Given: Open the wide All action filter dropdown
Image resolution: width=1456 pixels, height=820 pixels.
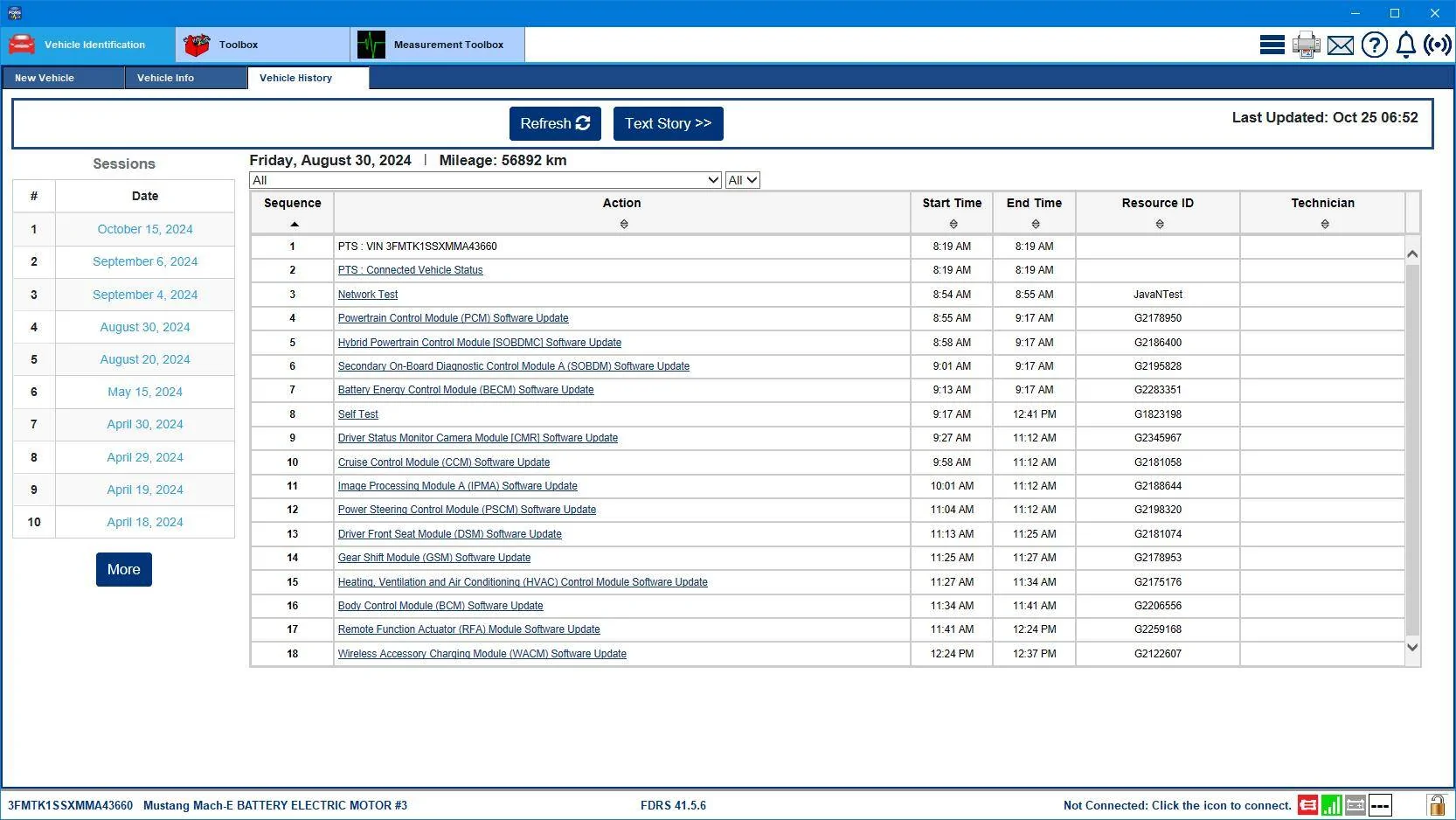Looking at the screenshot, I should tap(485, 180).
